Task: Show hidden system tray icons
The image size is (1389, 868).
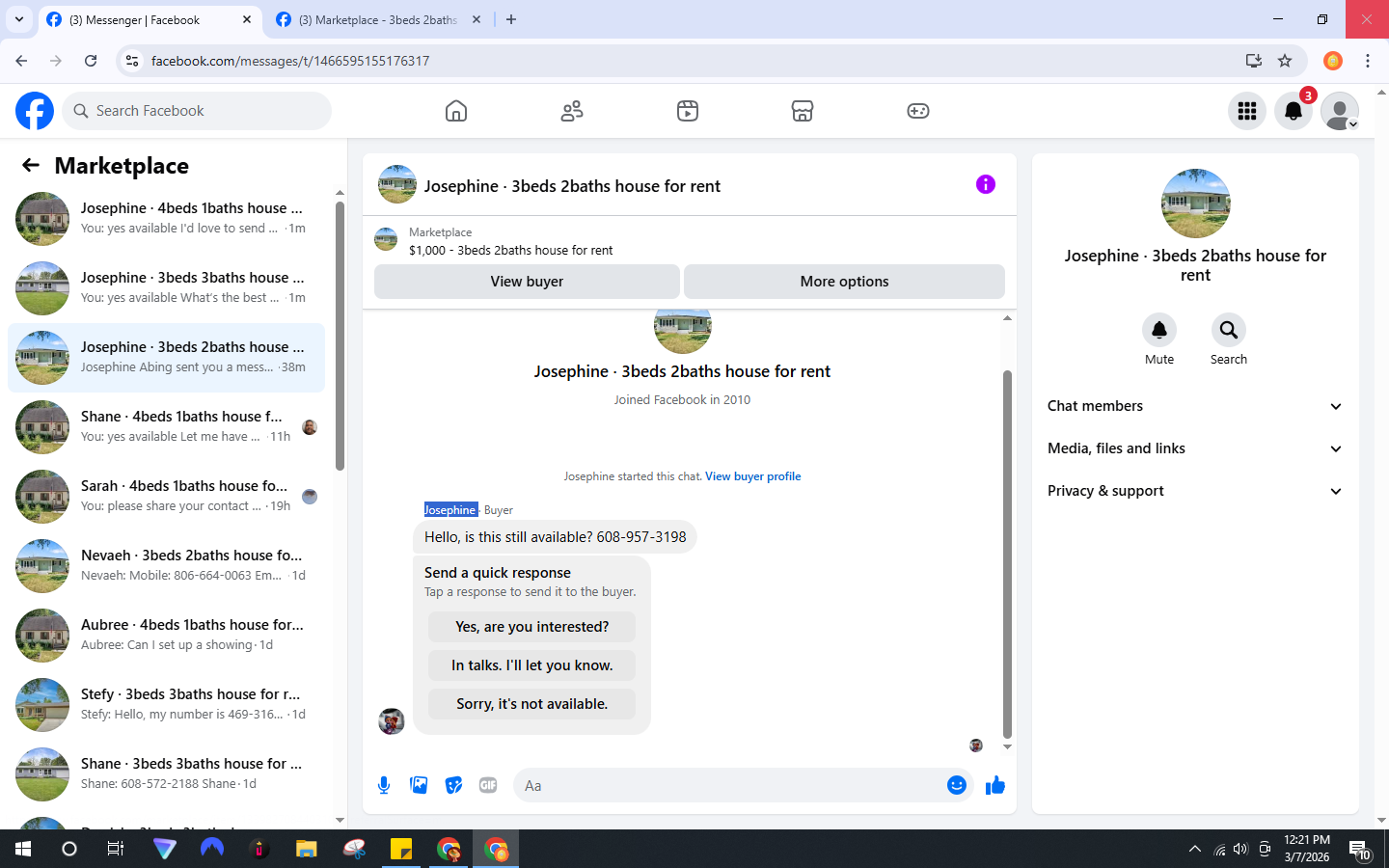Action: [1195, 849]
